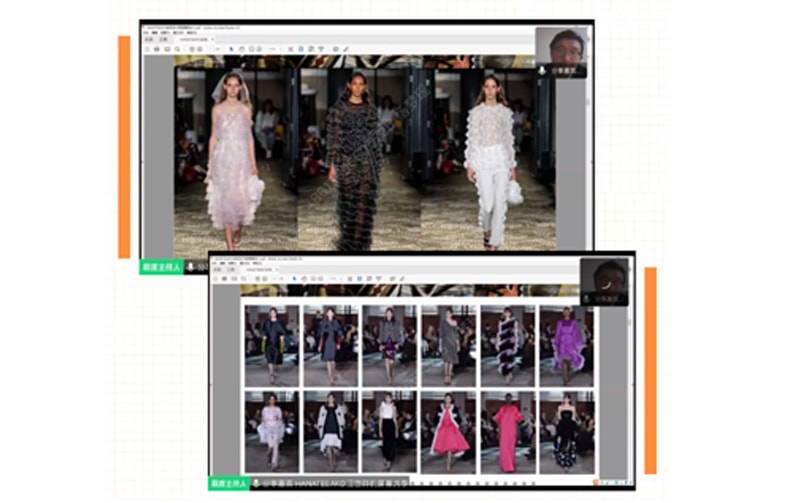The width and height of the screenshot is (810, 503).
Task: Click thumbnail of white top and black skirt
Action: [x=390, y=432]
